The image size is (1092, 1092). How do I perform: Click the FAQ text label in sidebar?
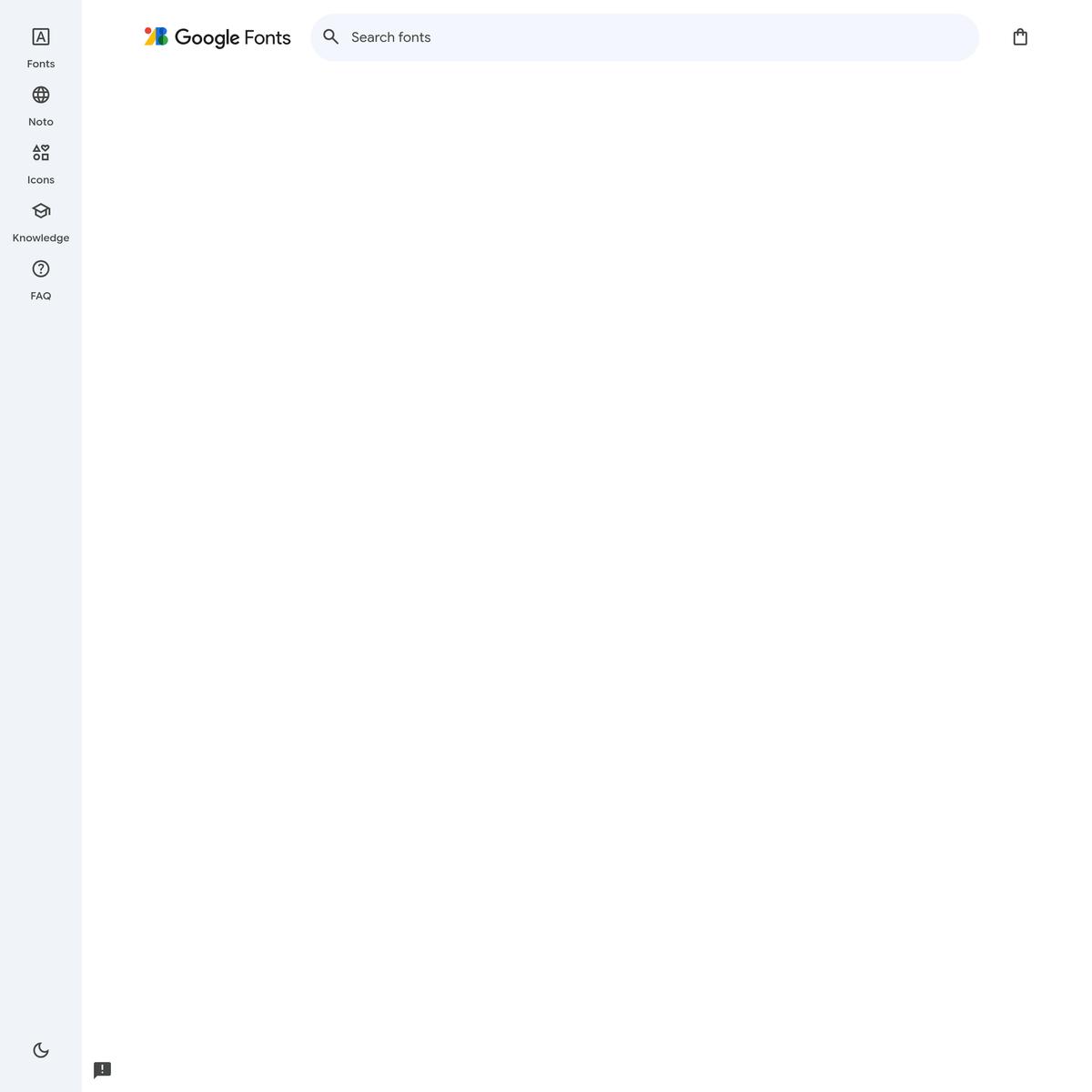tap(41, 297)
